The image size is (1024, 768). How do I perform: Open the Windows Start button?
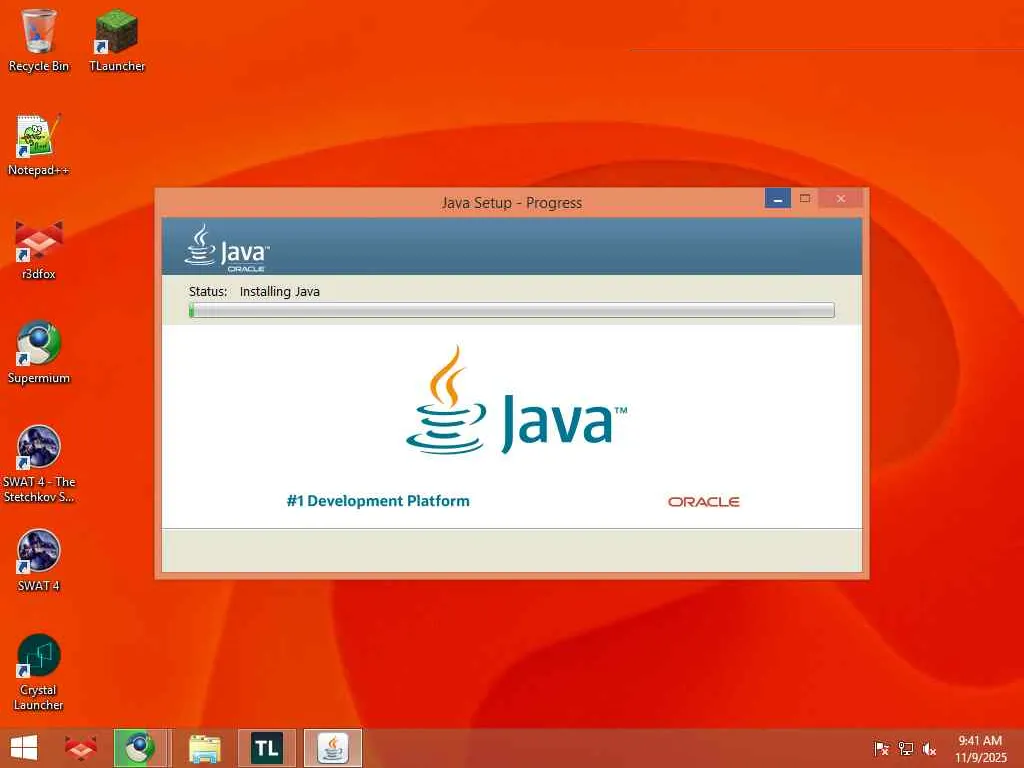pyautogui.click(x=24, y=748)
